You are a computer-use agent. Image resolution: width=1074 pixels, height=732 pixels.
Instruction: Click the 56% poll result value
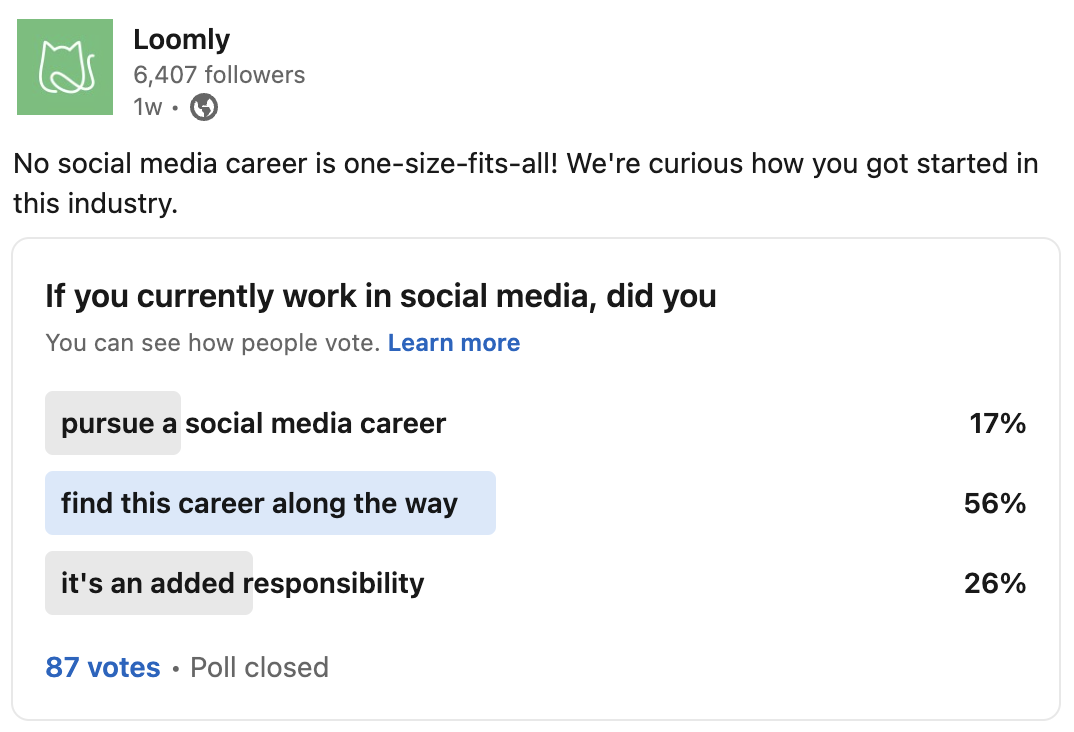tap(995, 503)
